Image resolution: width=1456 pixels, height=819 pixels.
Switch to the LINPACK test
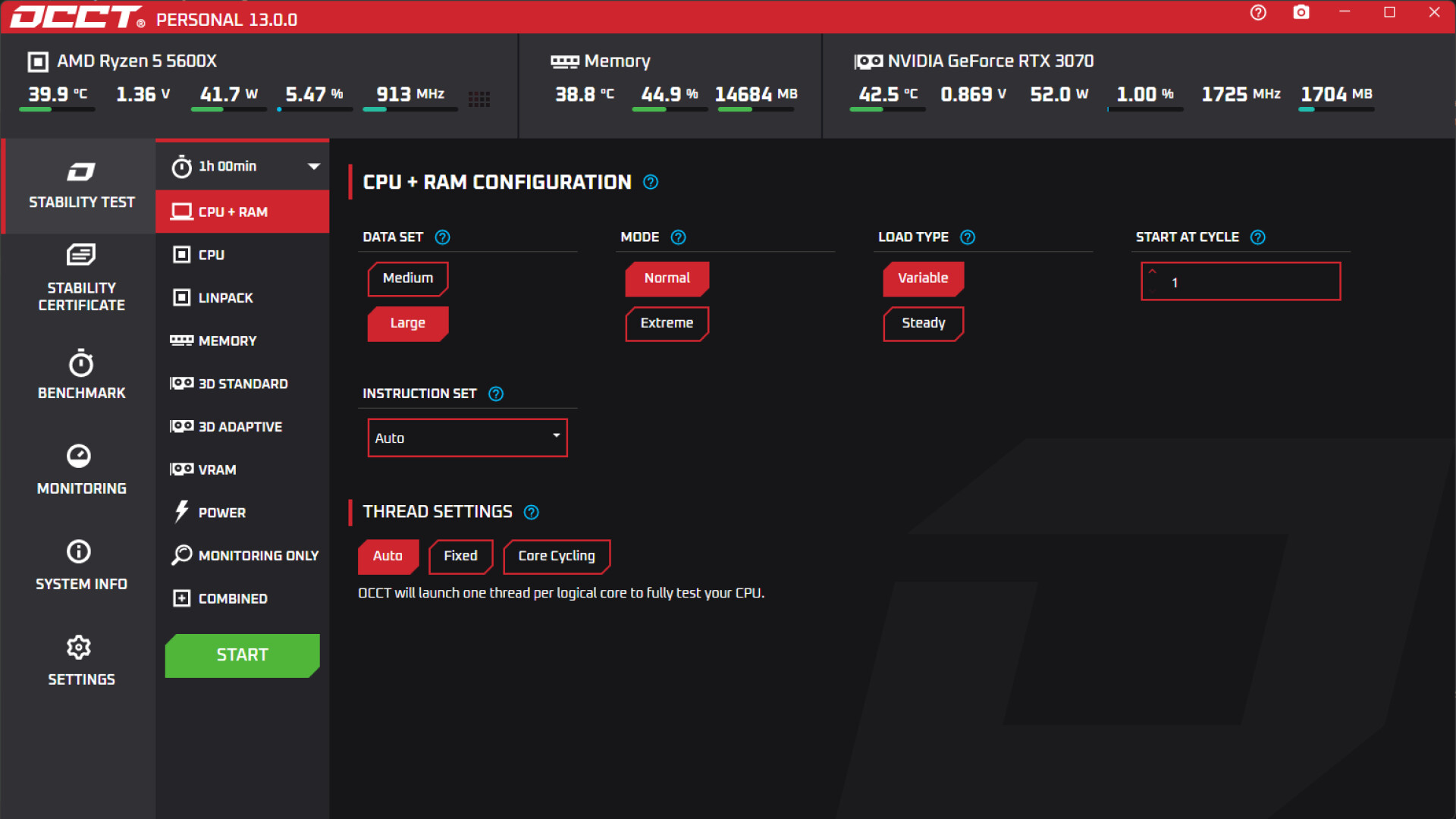click(x=224, y=297)
